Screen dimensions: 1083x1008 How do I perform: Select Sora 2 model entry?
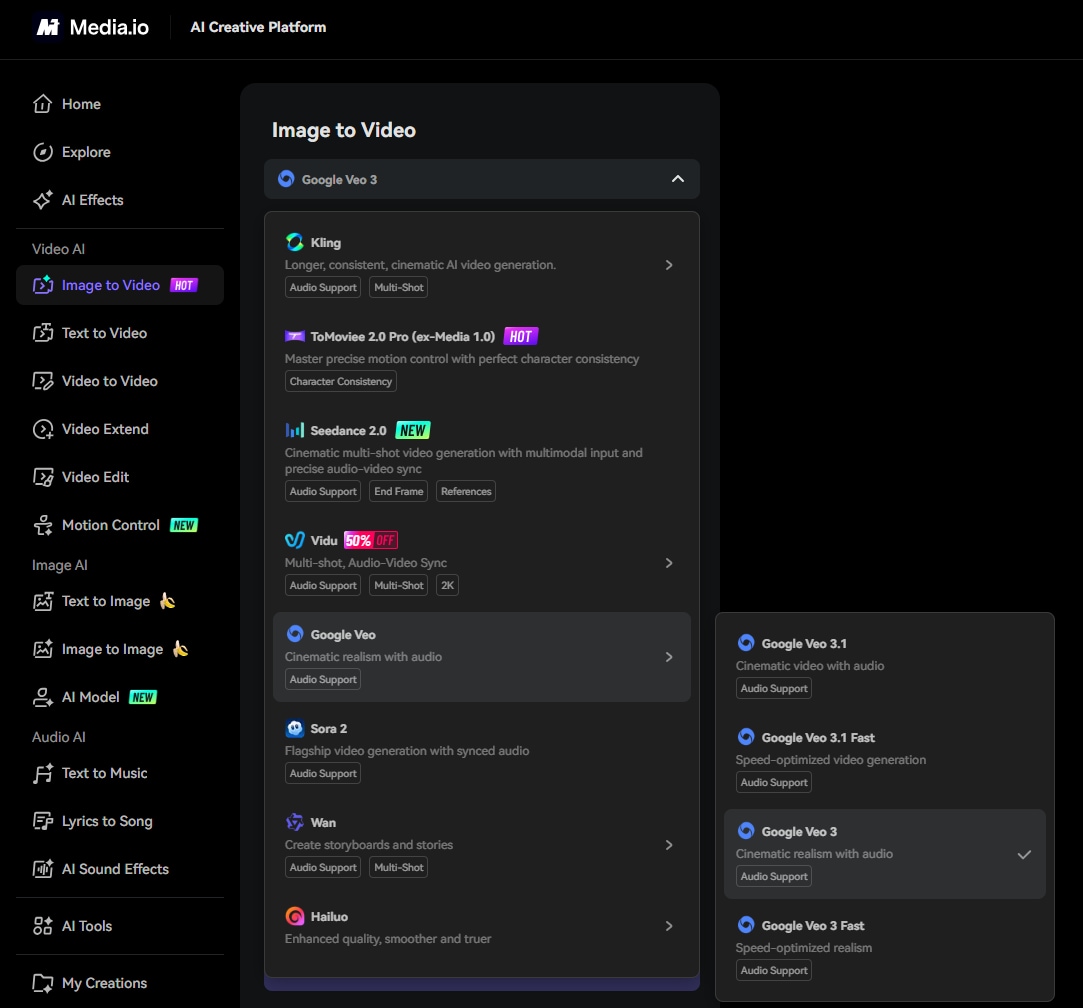coord(481,751)
